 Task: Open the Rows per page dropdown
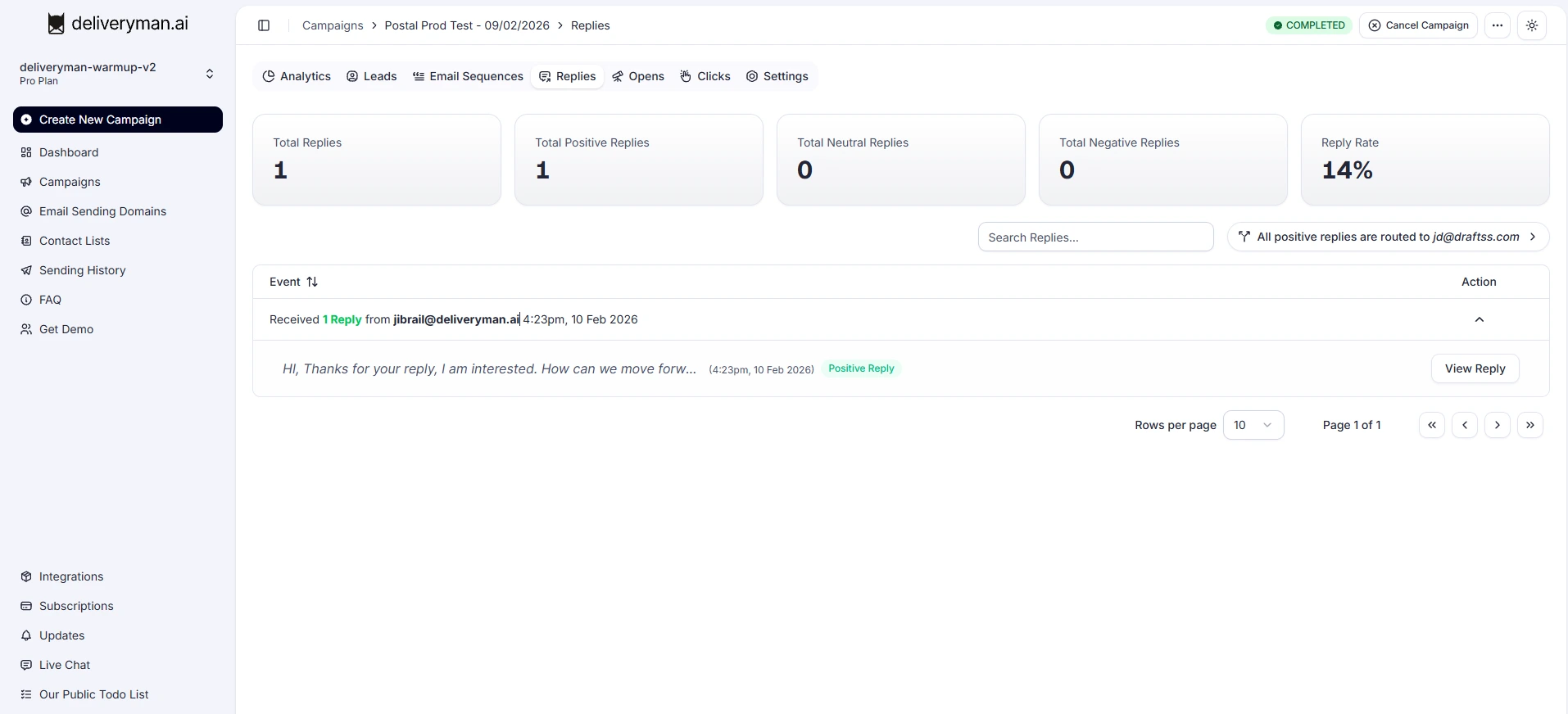pyautogui.click(x=1253, y=425)
